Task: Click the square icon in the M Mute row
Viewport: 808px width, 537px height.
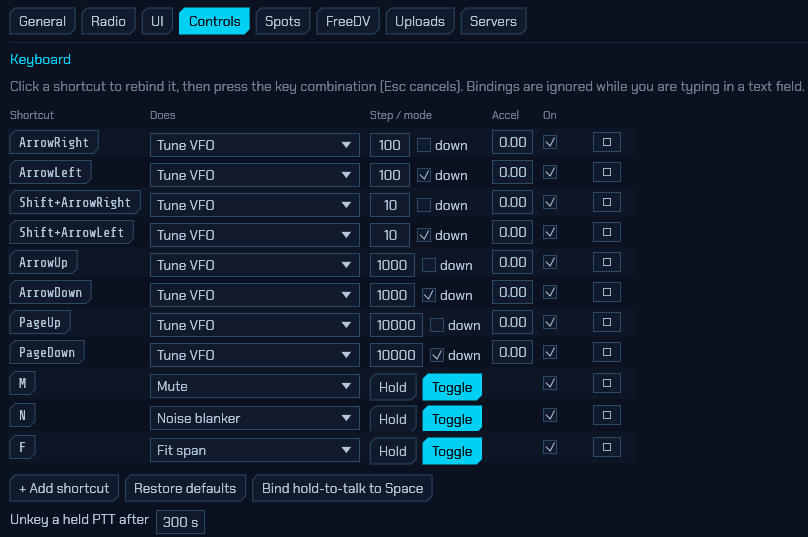Action: coord(607,383)
